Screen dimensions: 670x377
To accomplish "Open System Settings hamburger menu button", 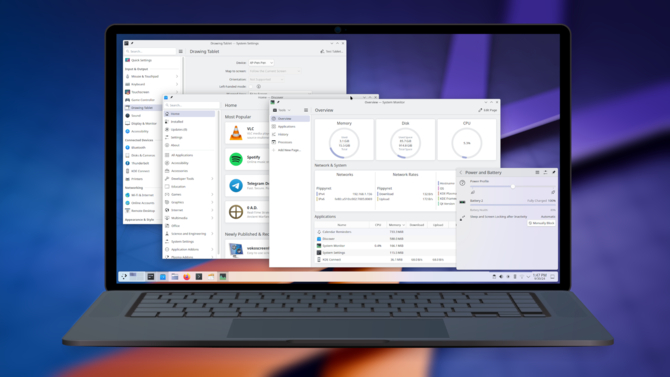I will (180, 51).
